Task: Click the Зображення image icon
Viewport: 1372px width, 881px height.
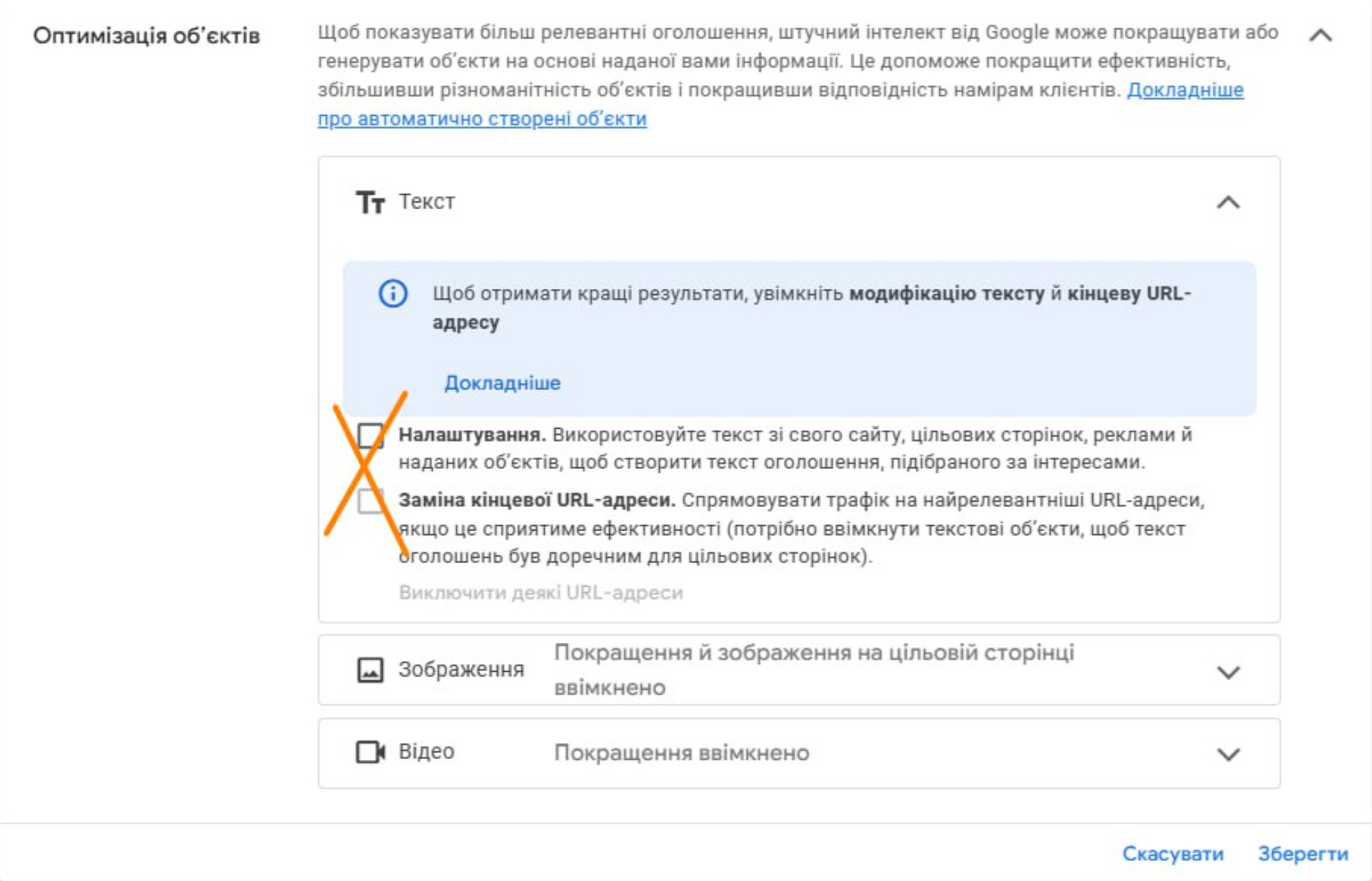Action: click(x=370, y=670)
